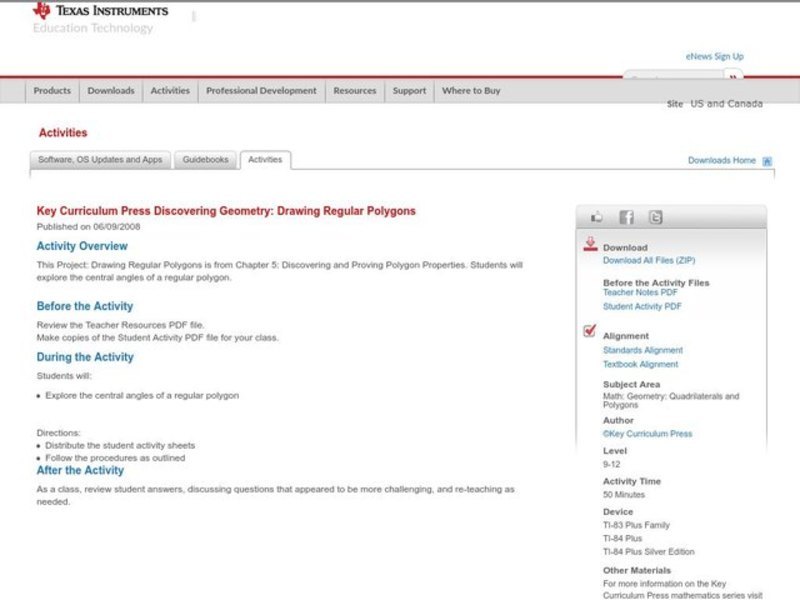Open the Teacher Notes PDF
Screen dimensions: 800x600
640,293
